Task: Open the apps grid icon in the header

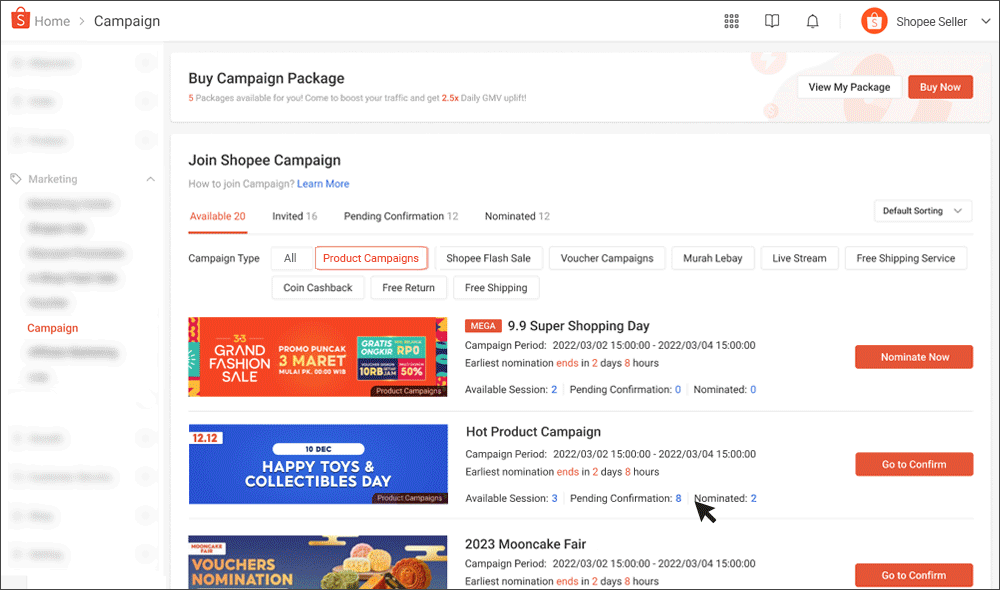Action: pos(731,20)
